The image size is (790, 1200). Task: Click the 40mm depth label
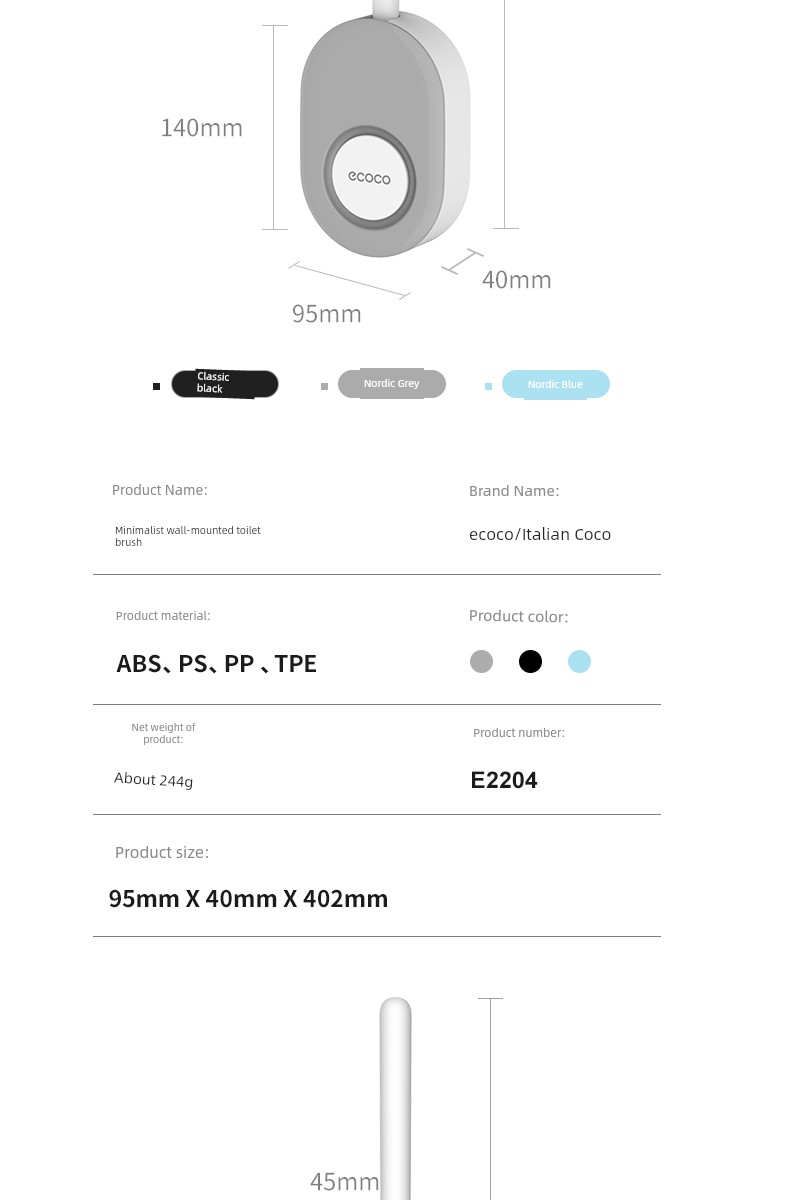click(x=517, y=280)
